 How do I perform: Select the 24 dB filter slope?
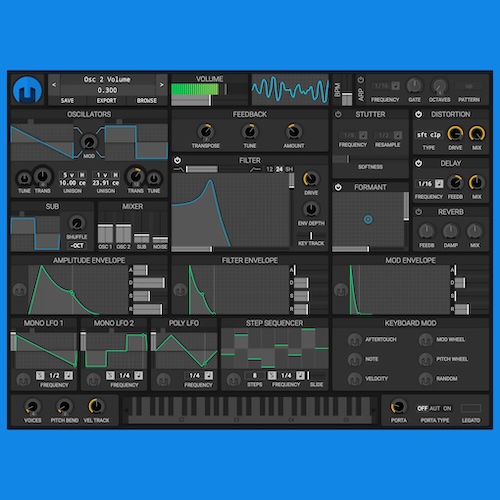coord(279,169)
